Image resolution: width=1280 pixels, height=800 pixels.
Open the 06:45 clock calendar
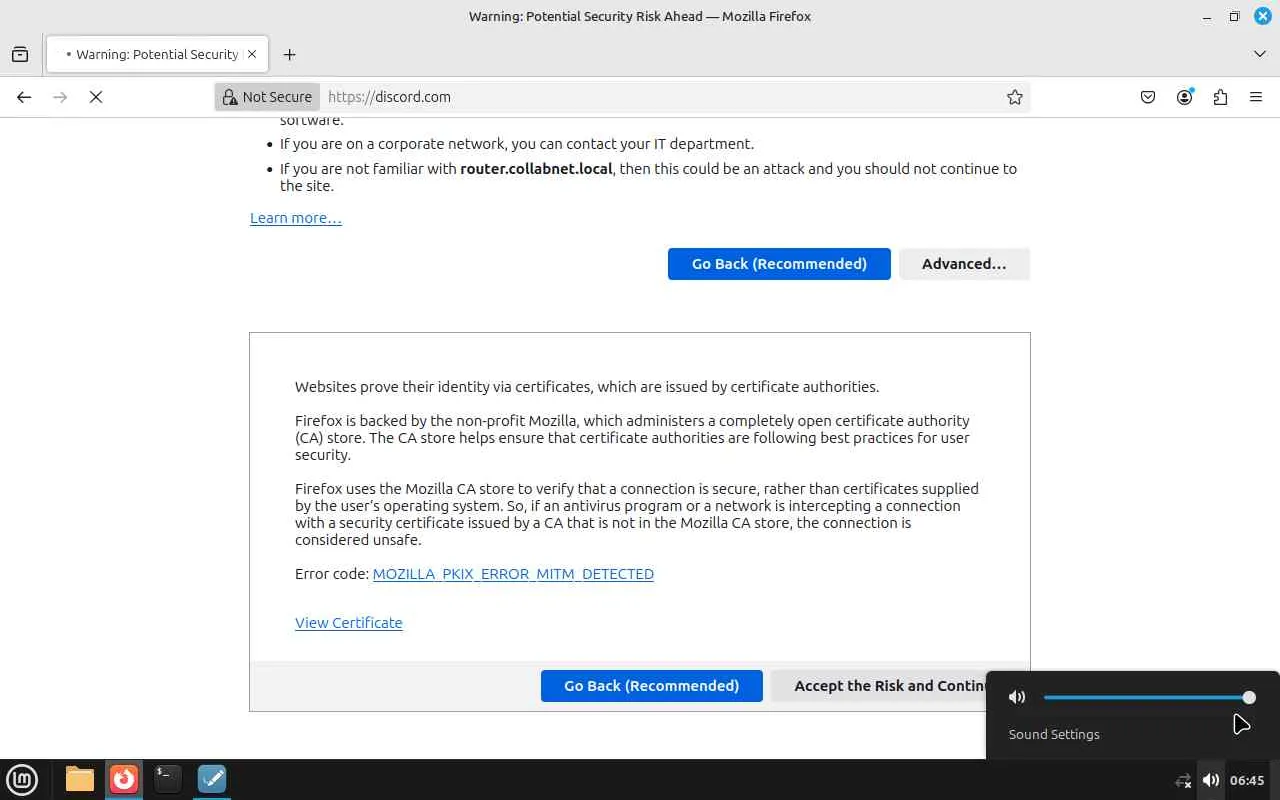coord(1247,780)
